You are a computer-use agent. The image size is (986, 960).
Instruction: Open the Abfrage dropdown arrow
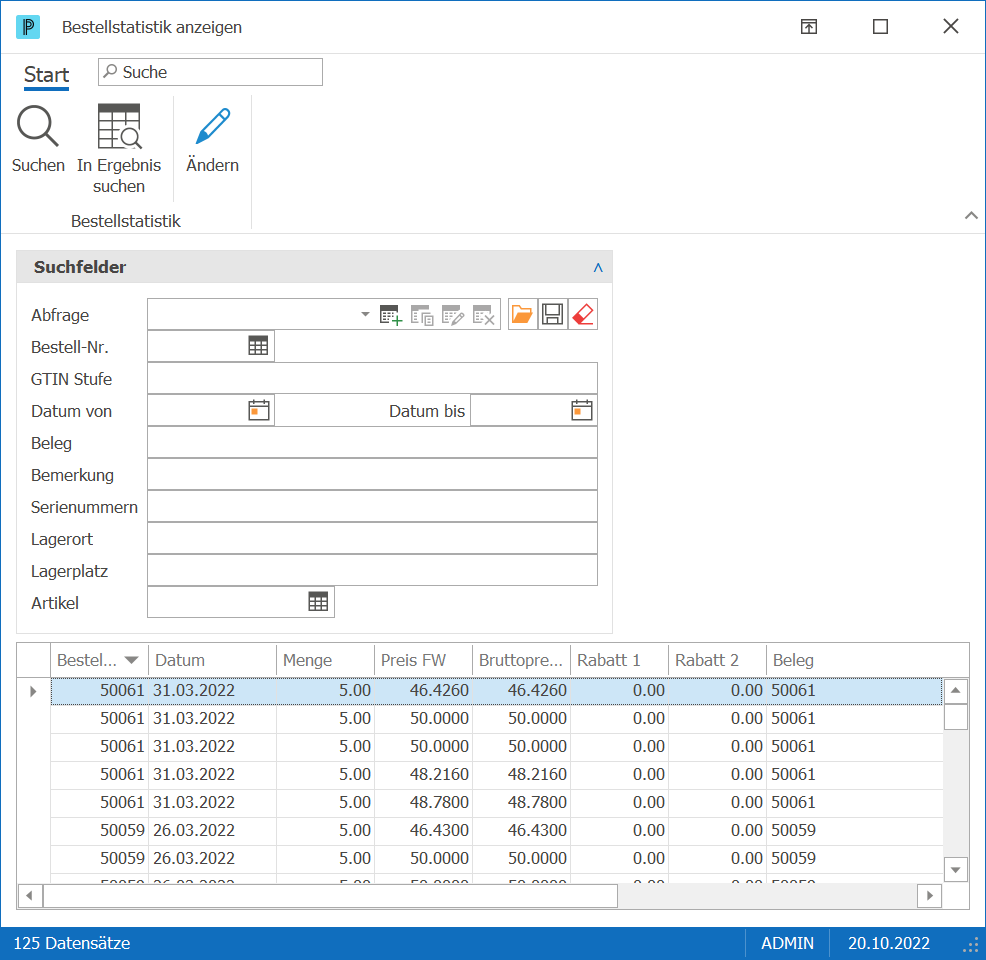(x=365, y=314)
